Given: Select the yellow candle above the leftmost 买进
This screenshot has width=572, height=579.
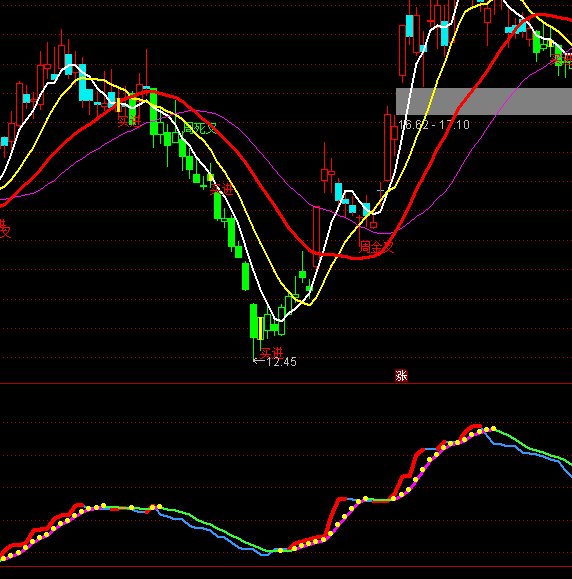Looking at the screenshot, I should [119, 105].
